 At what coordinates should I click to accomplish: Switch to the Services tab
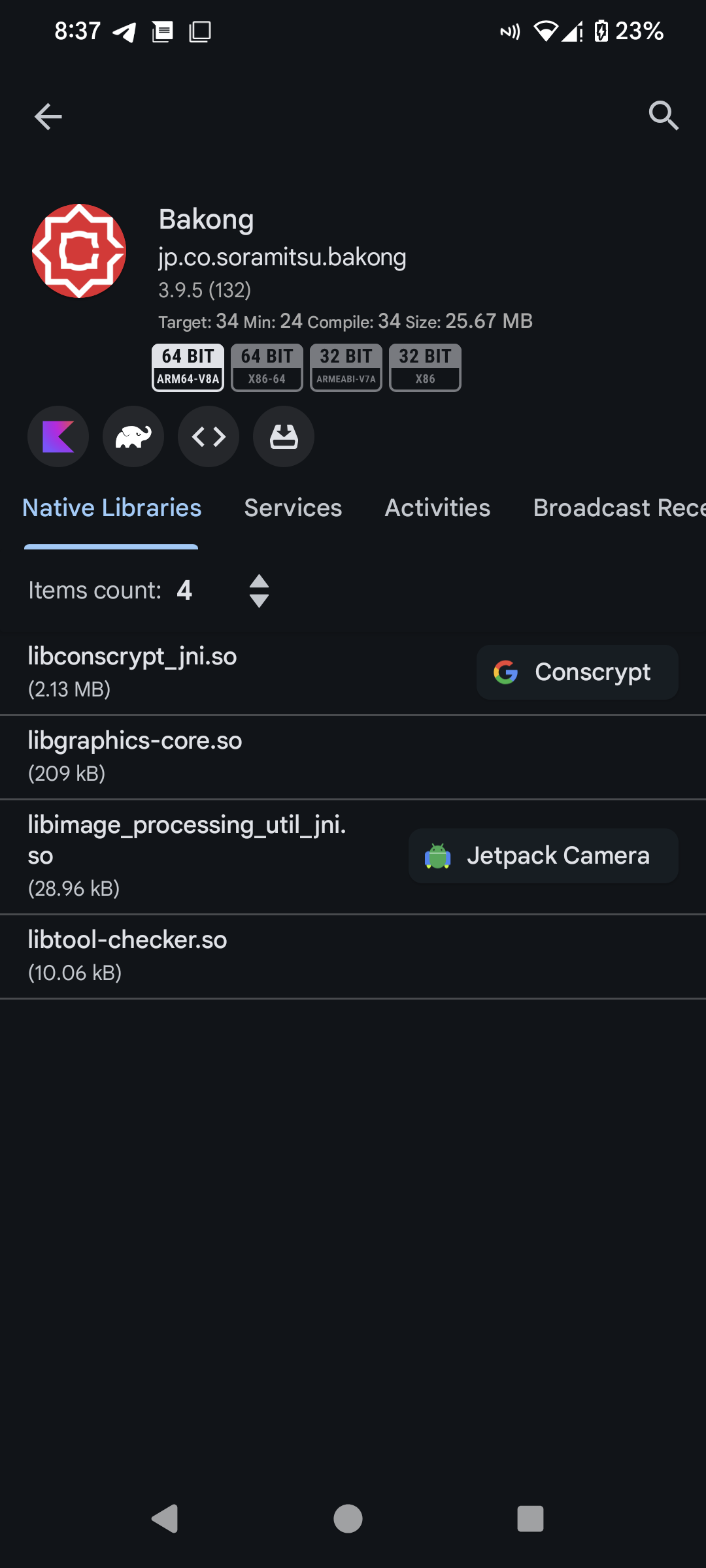pos(293,508)
